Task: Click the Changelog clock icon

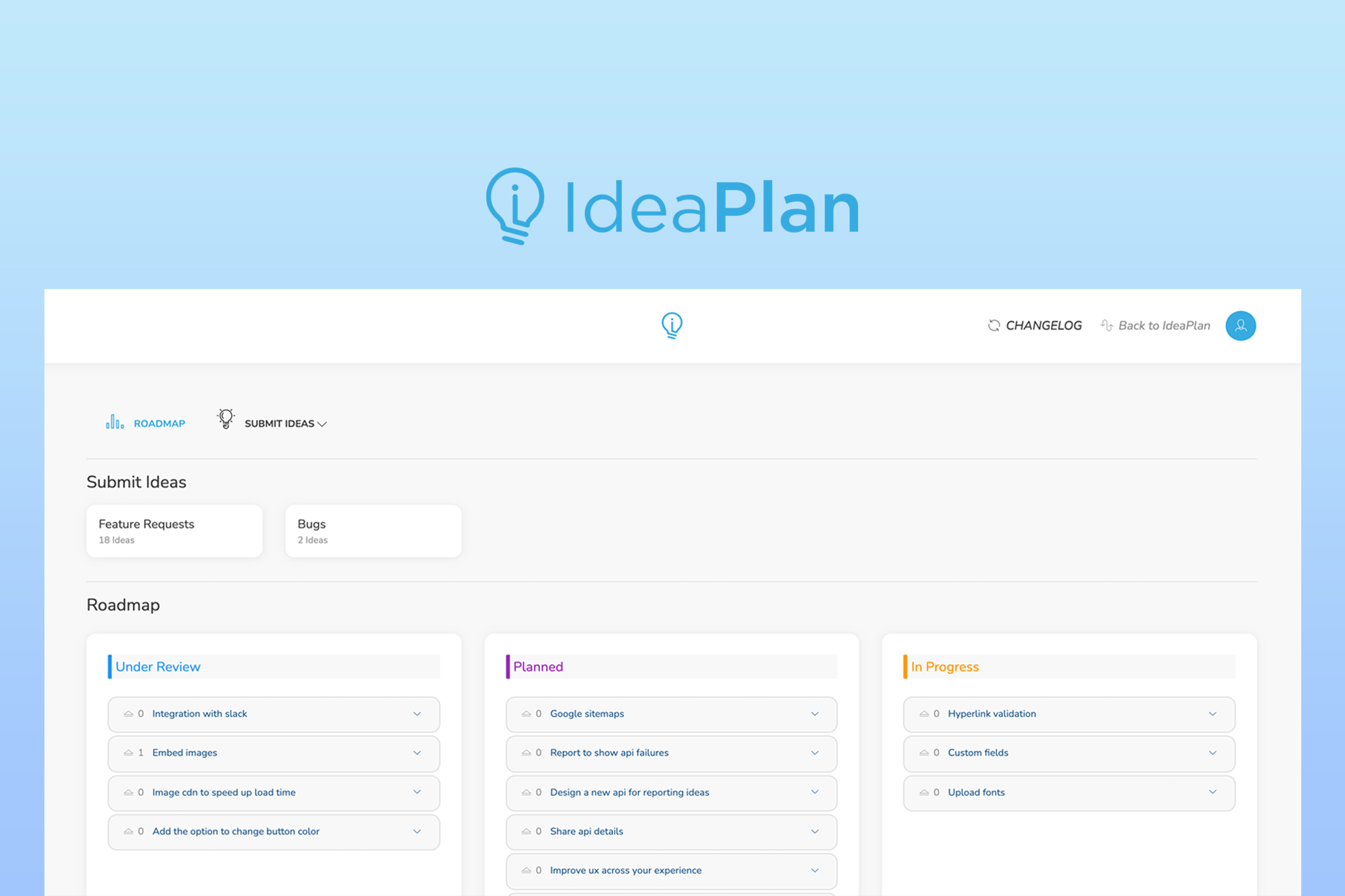Action: [x=991, y=324]
